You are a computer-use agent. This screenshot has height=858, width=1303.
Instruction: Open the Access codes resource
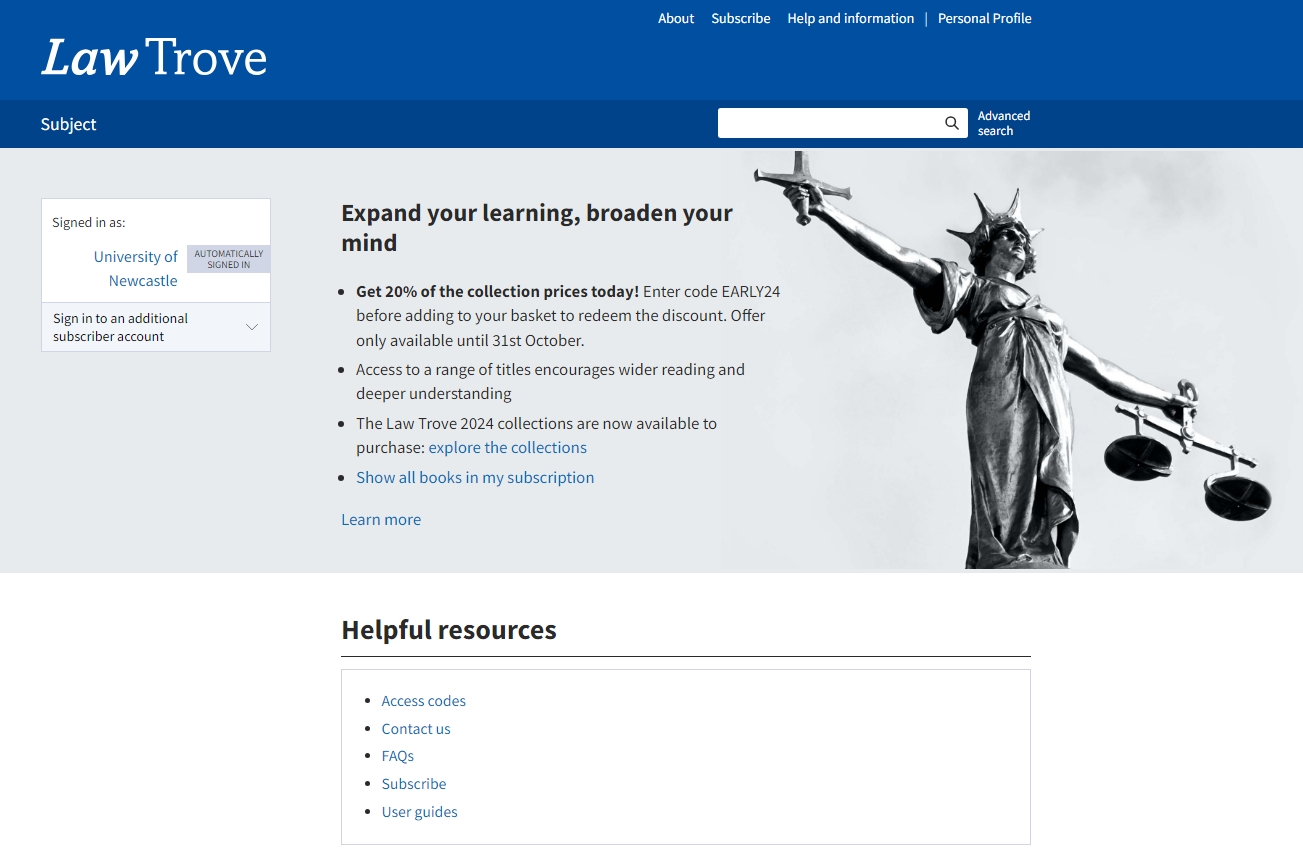423,700
